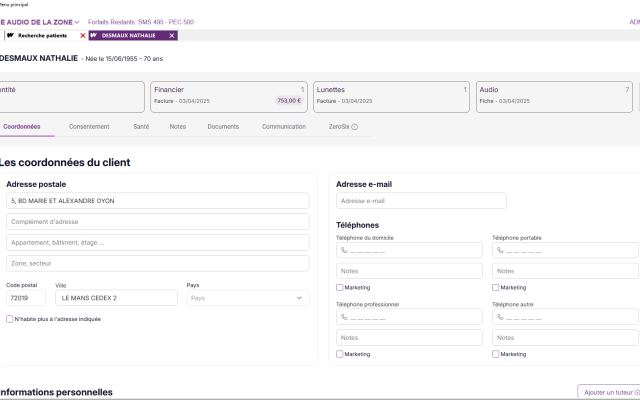Click phone icon in Téléphone du domicile
Image resolution: width=640 pixels, height=400 pixels.
point(344,251)
